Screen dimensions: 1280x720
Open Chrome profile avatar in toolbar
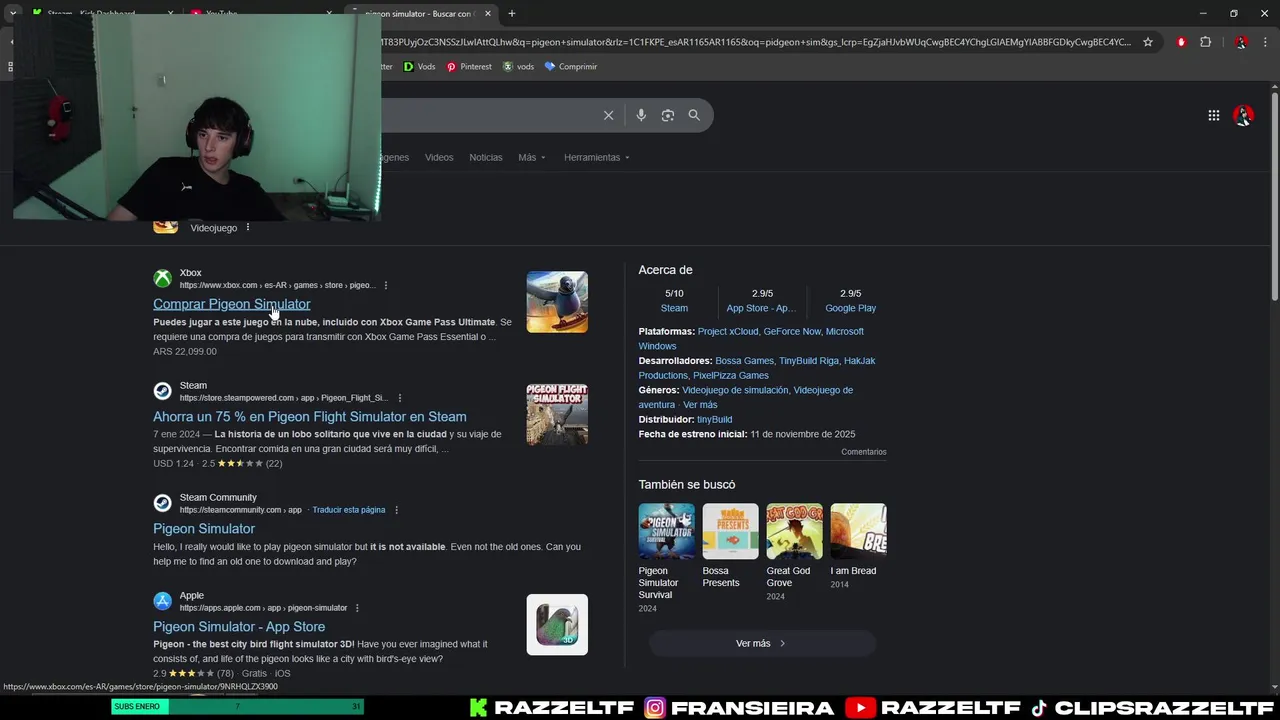[1241, 42]
